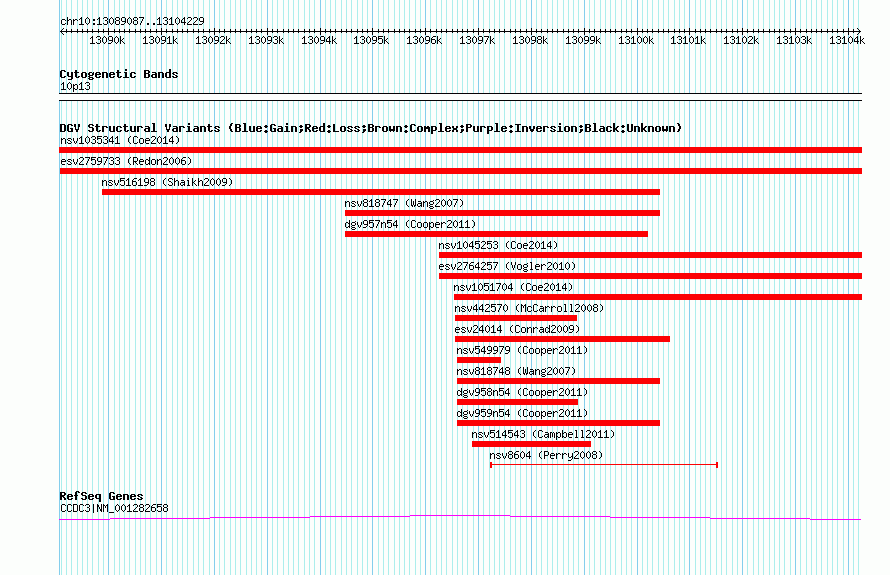Screen dimensions: 890x575
Task: Click the magenta CCDC3 gene track line
Action: click(x=460, y=517)
